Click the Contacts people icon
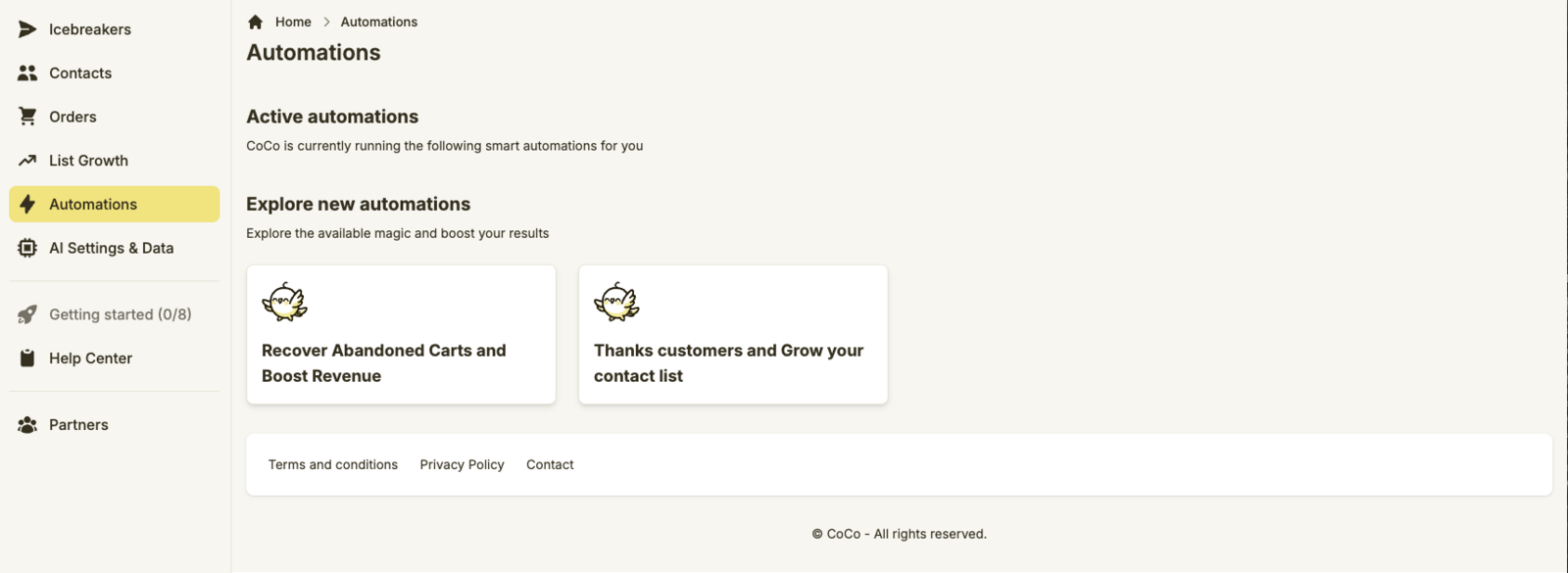 27,73
